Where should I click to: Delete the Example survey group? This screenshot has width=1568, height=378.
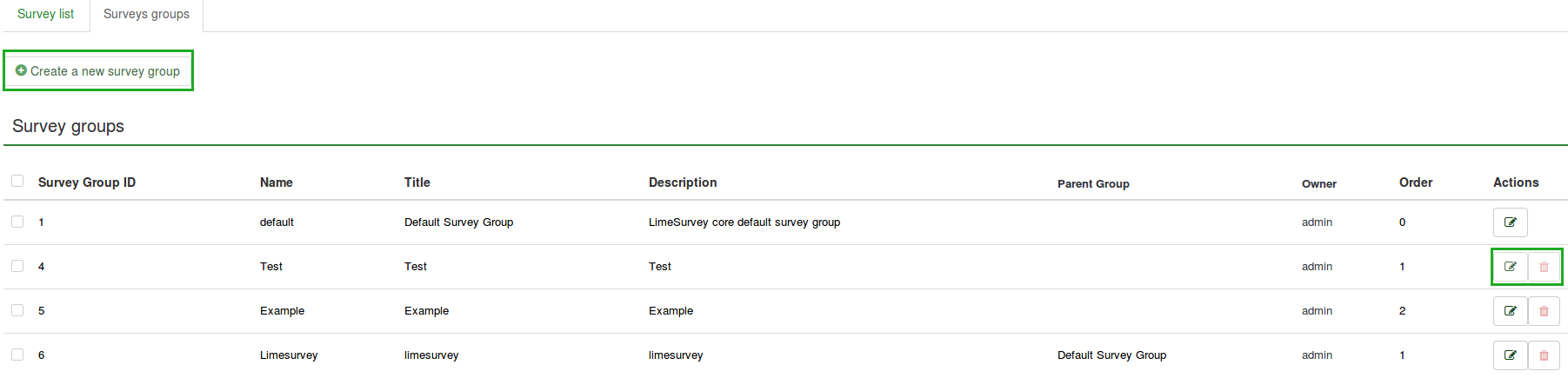click(1544, 311)
